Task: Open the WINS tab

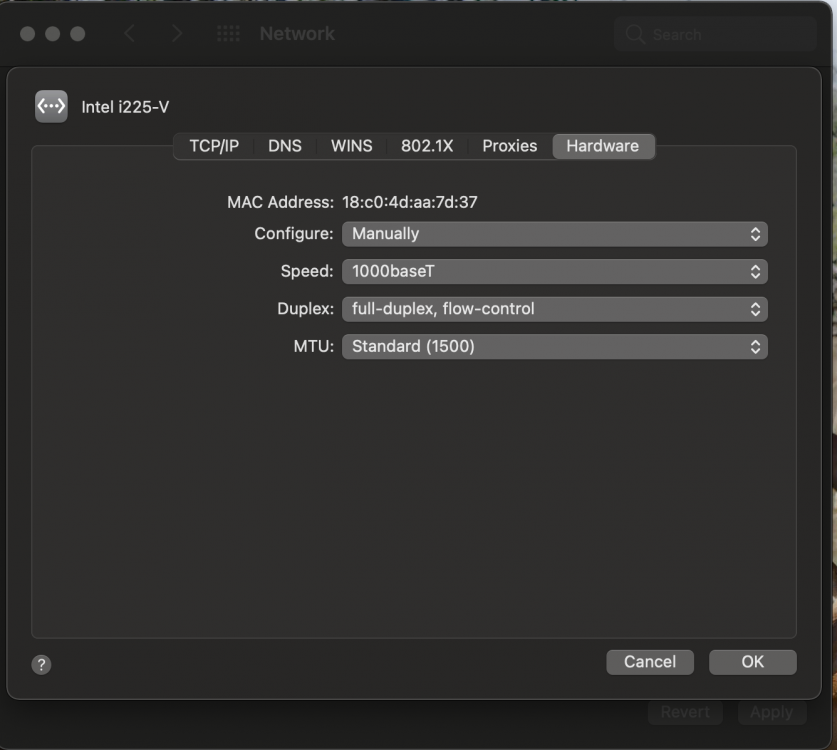Action: 351,146
